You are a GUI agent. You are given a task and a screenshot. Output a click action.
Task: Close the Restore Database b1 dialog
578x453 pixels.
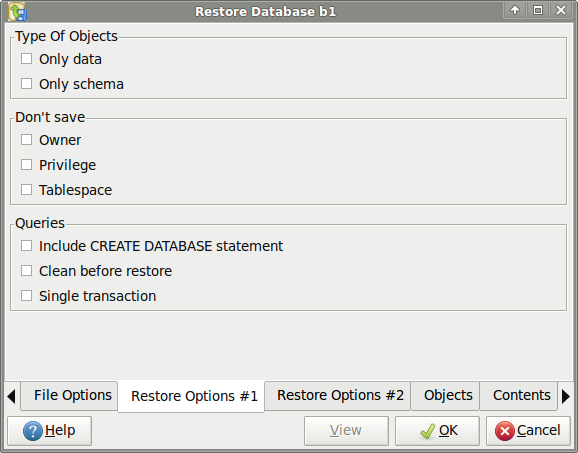[561, 10]
